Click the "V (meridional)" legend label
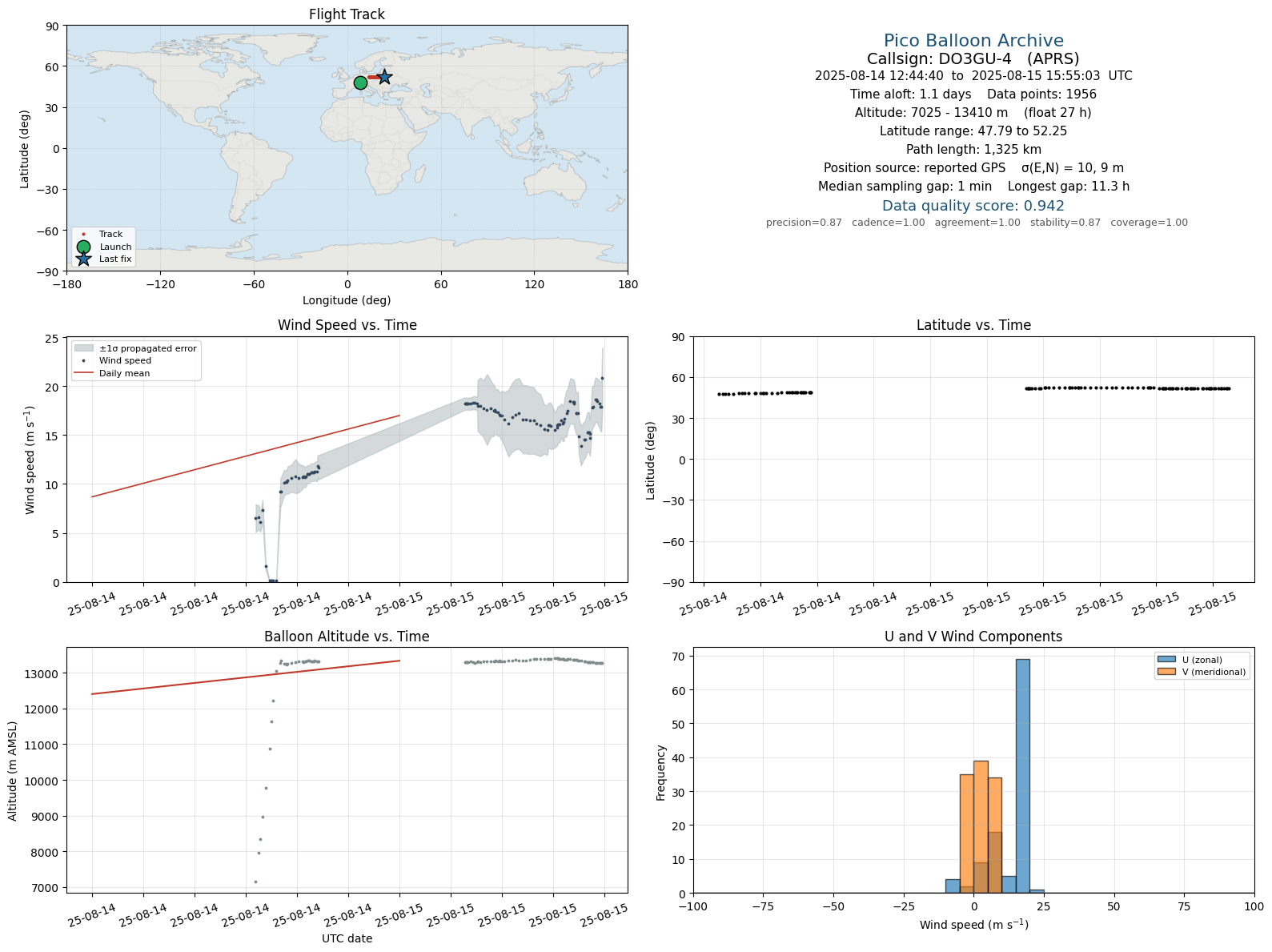Screen dimensions: 1272x952 pos(1214,673)
